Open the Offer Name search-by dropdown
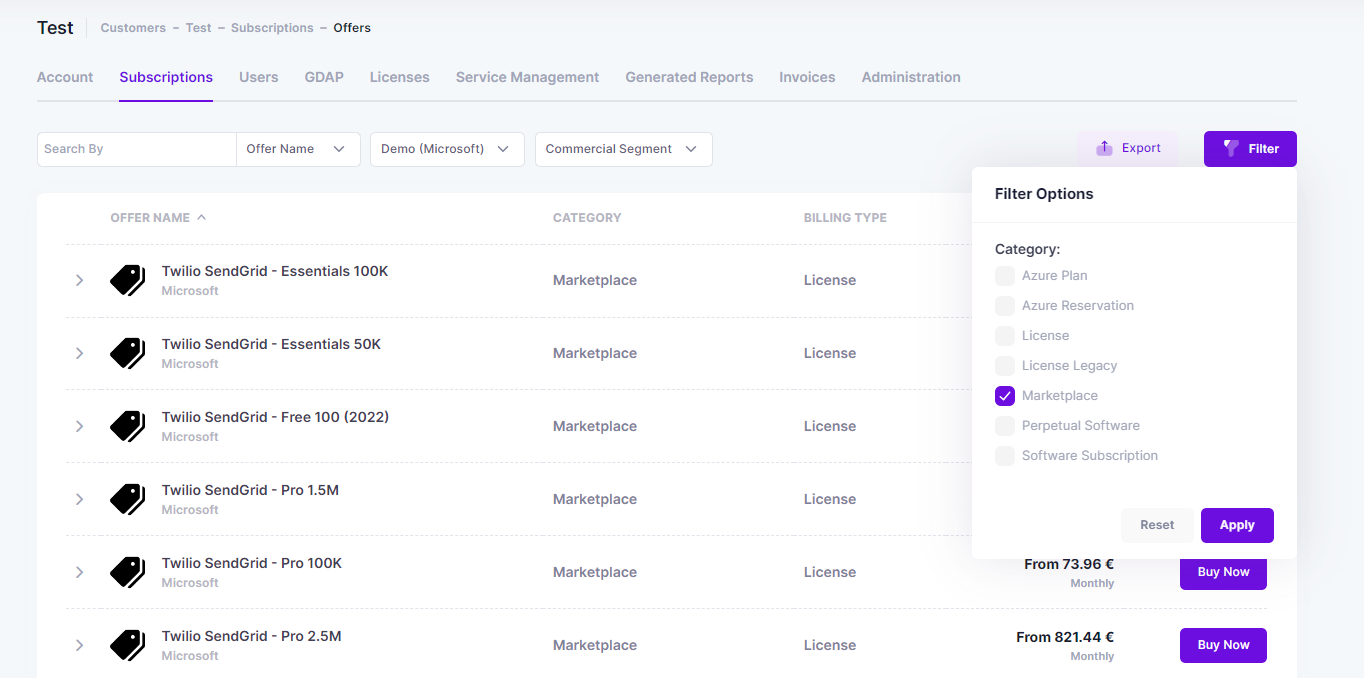This screenshot has height=678, width=1364. tap(298, 149)
